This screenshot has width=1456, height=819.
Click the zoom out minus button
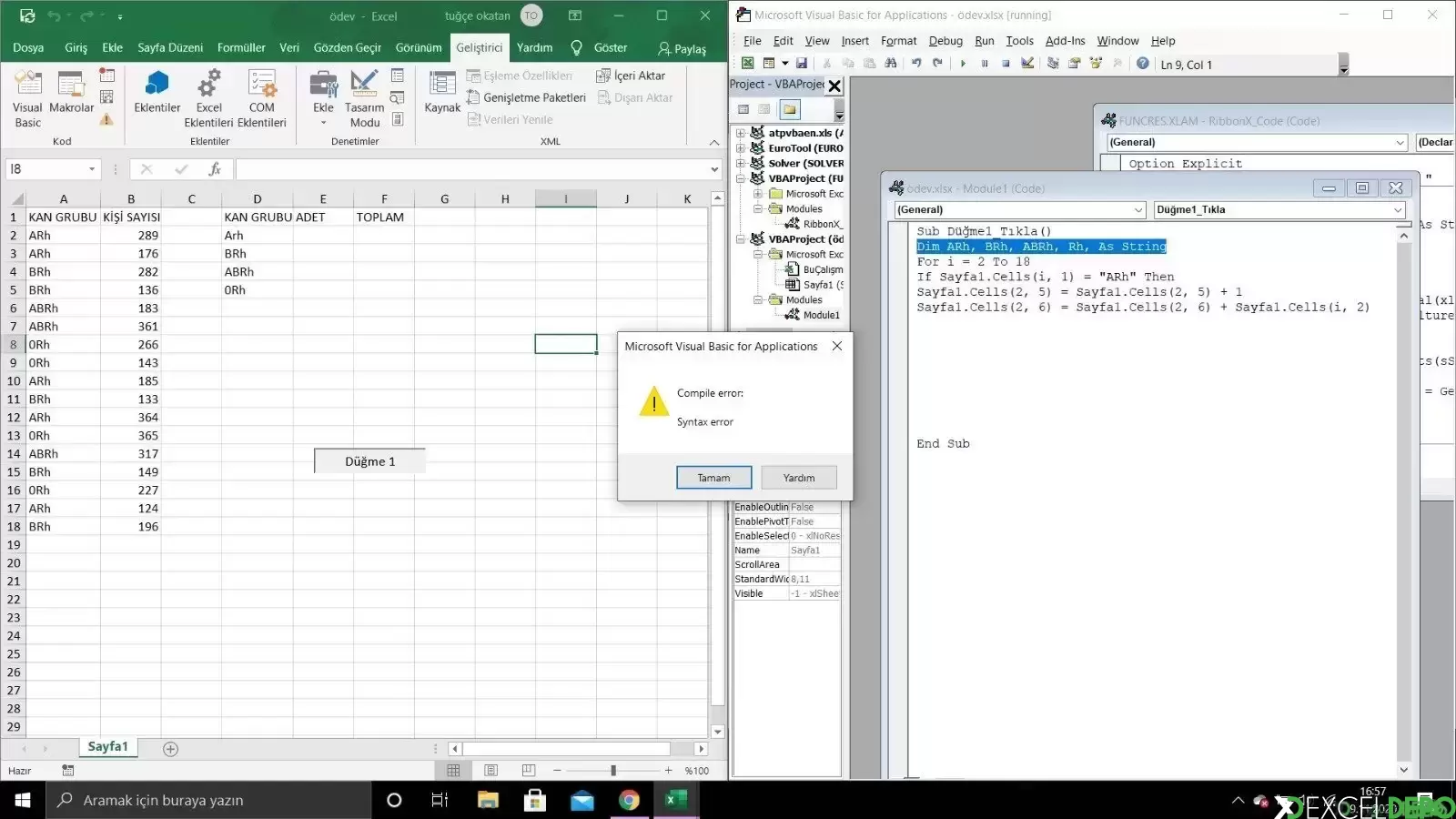coord(557,771)
